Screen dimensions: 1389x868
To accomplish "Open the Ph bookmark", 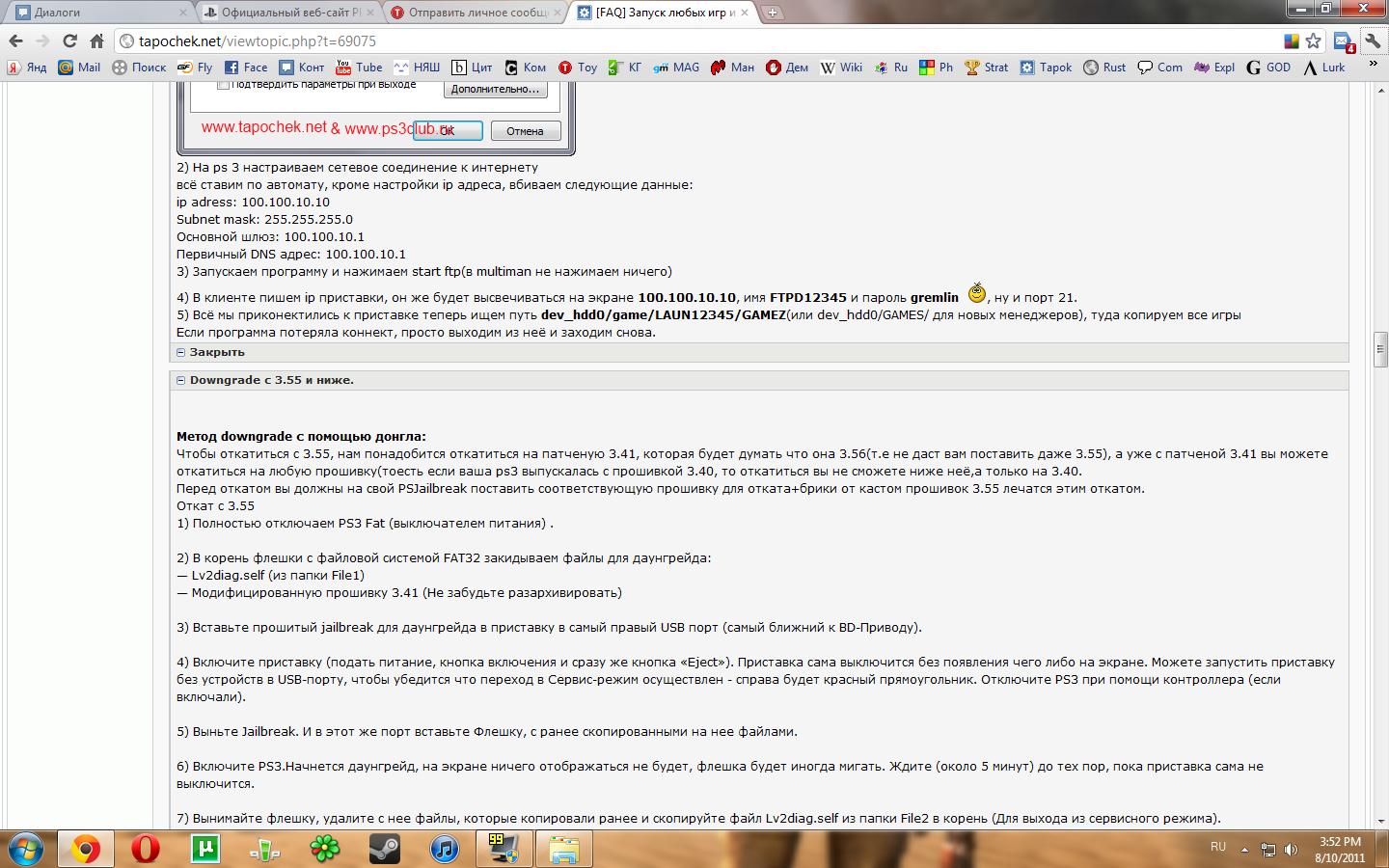I will click(936, 68).
